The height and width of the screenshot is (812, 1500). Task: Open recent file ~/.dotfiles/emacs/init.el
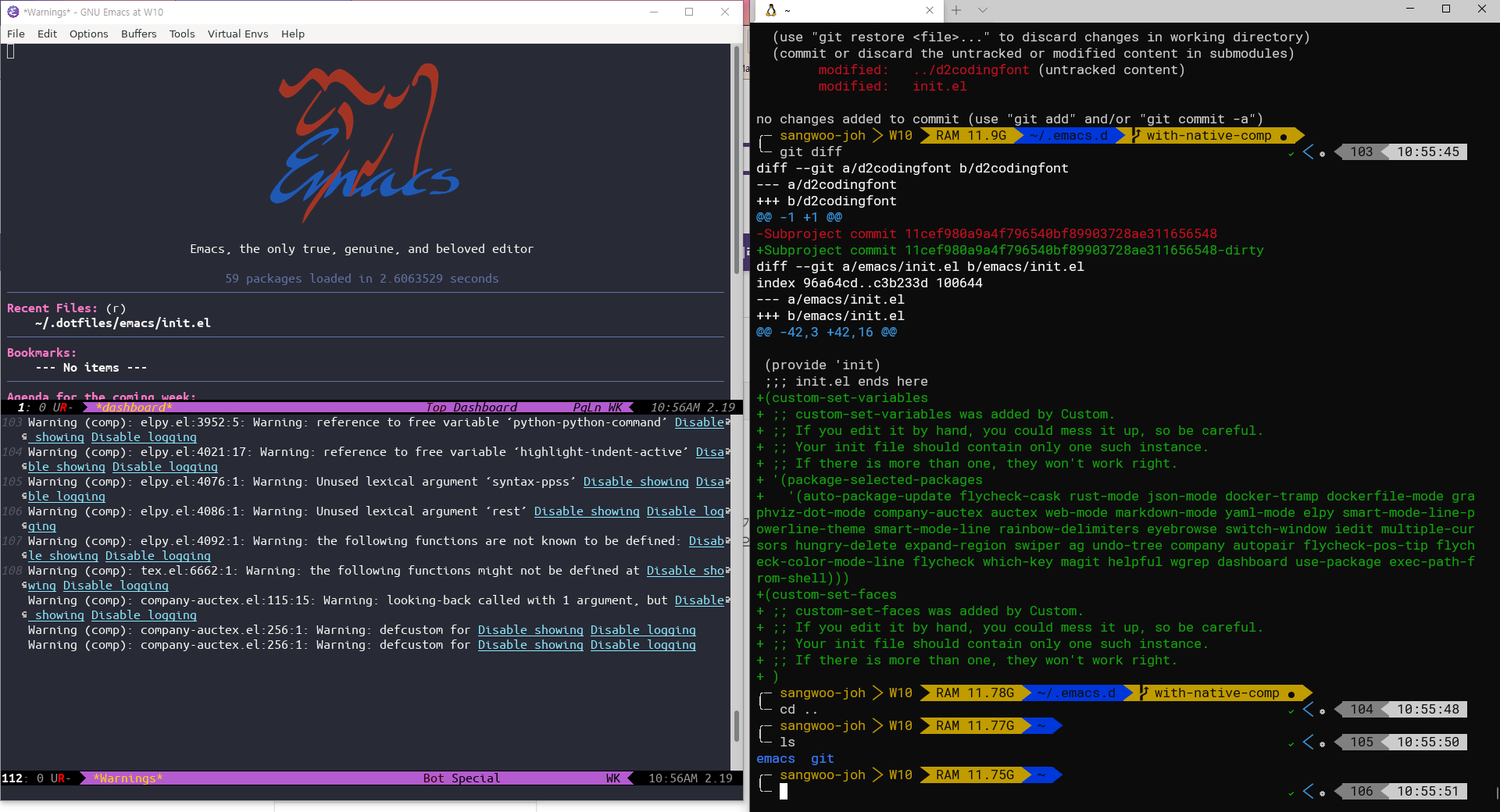(x=123, y=322)
